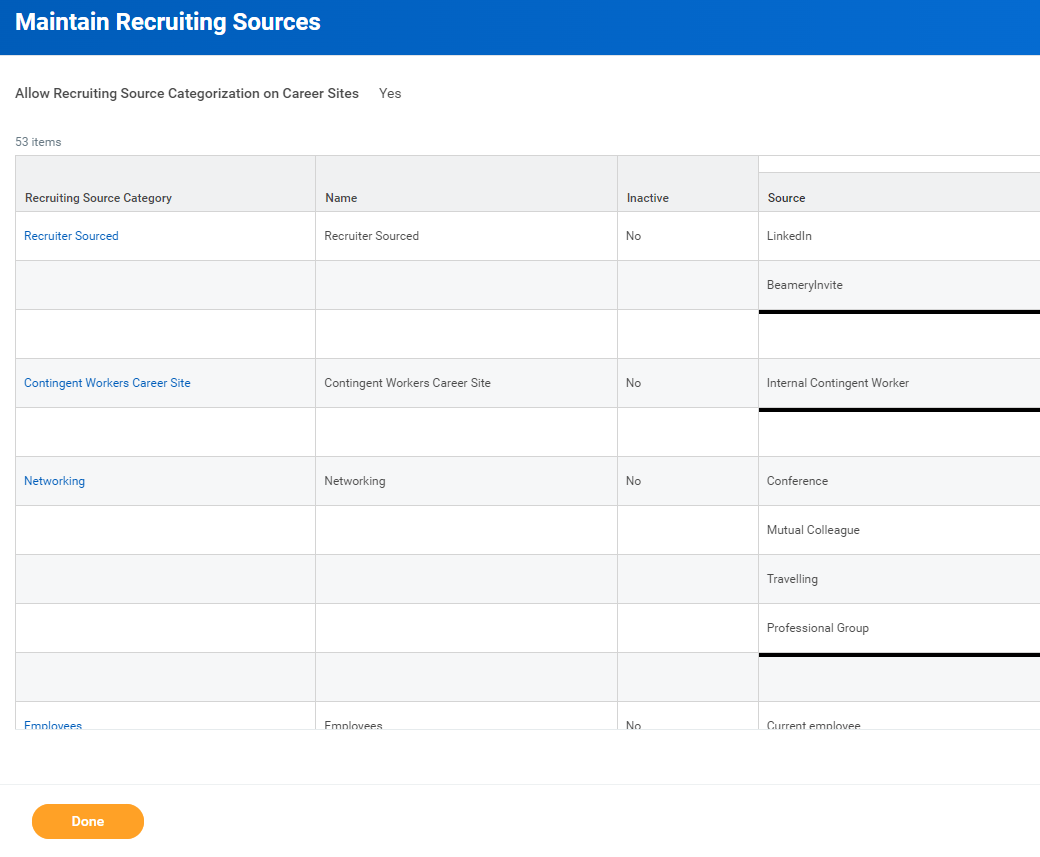Select the Professional Group source cell
This screenshot has width=1040, height=857.
click(899, 628)
